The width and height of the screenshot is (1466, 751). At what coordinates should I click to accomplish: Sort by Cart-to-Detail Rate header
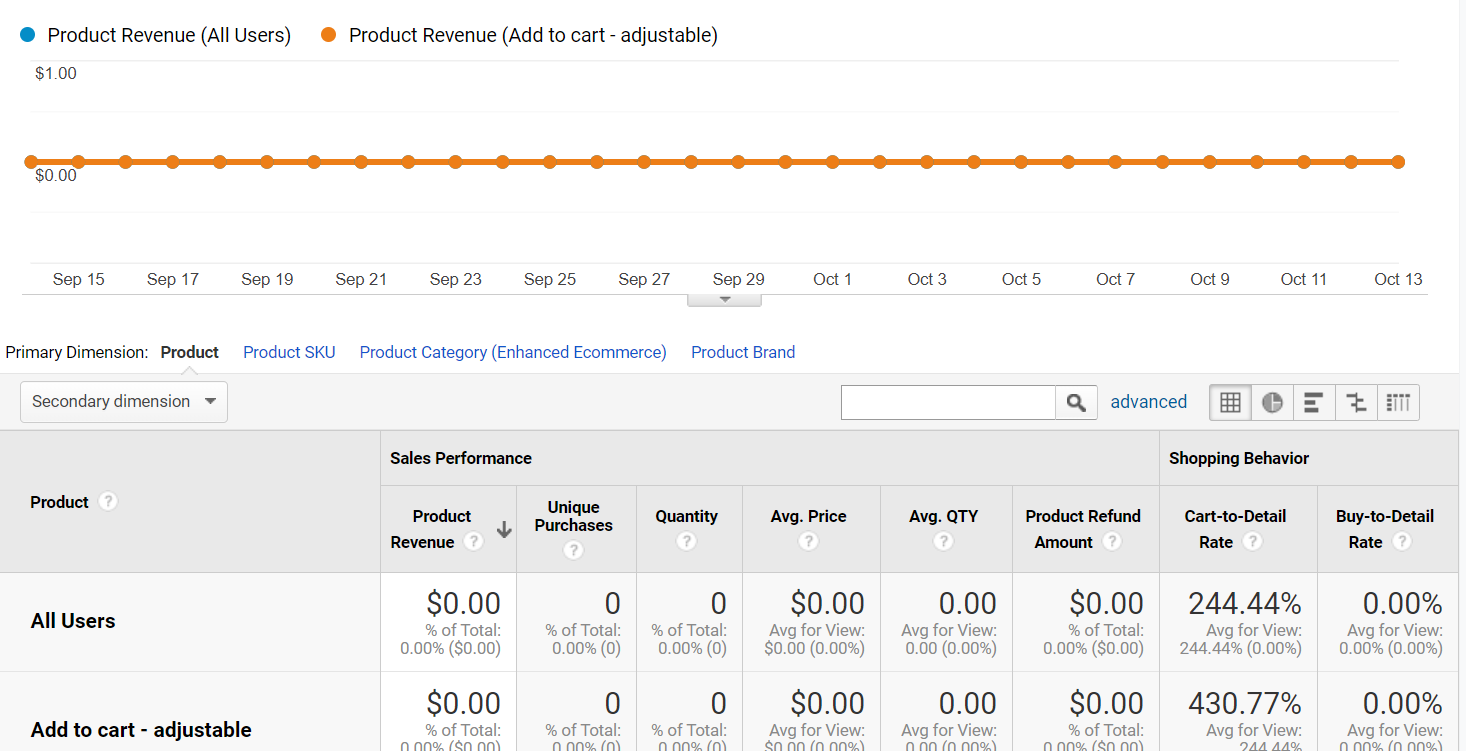pos(1235,529)
